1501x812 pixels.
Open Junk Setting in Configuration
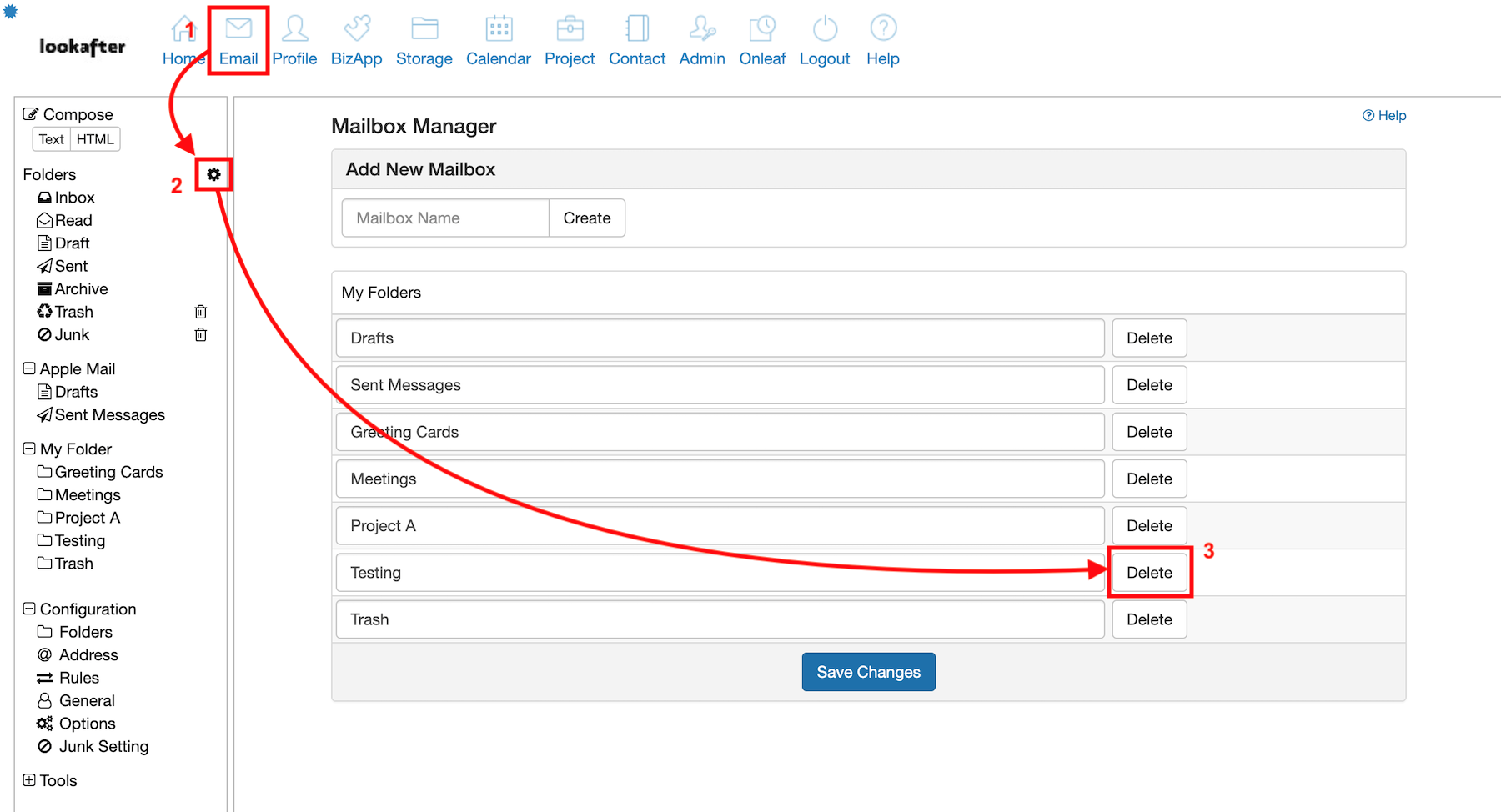pyautogui.click(x=103, y=746)
